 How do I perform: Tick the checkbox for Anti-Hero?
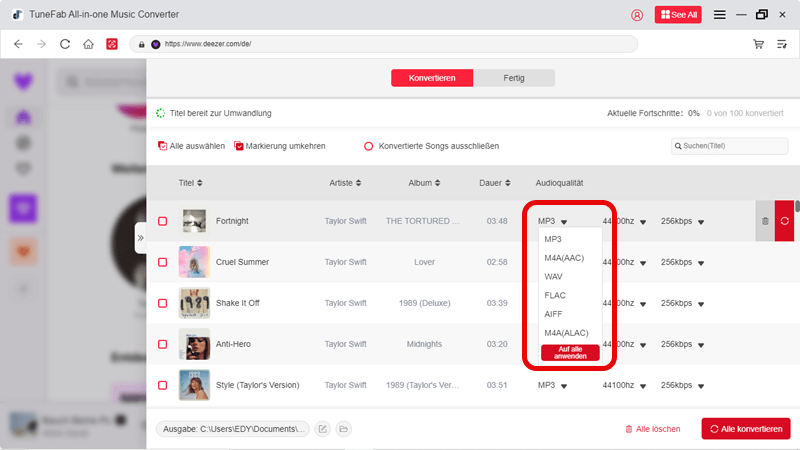click(x=162, y=344)
